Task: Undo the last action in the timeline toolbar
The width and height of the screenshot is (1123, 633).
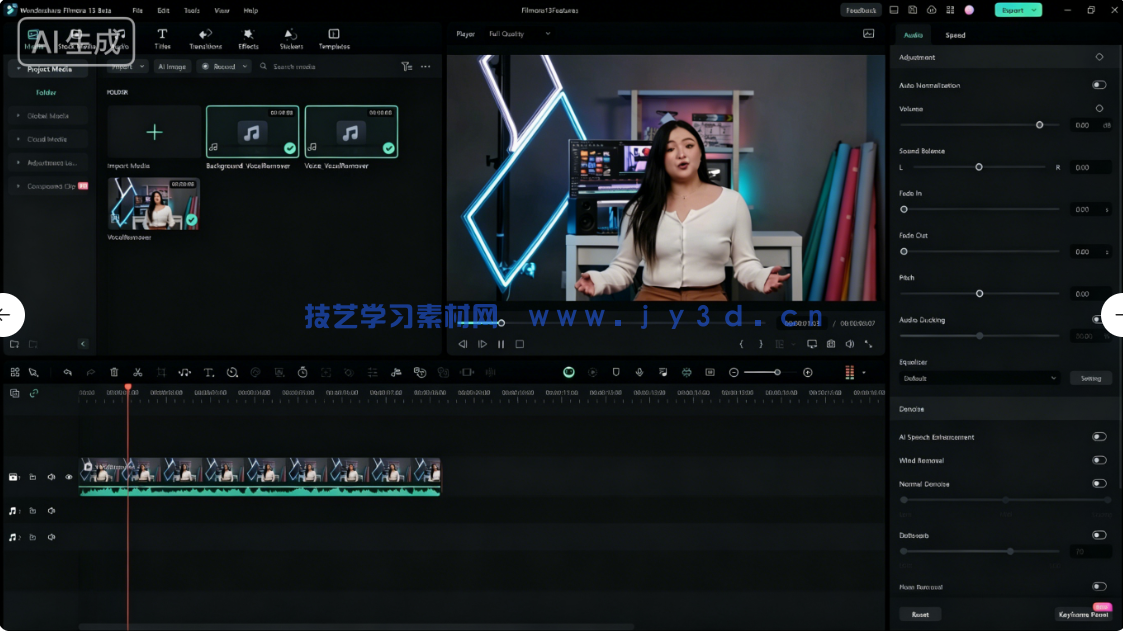Action: pos(68,372)
